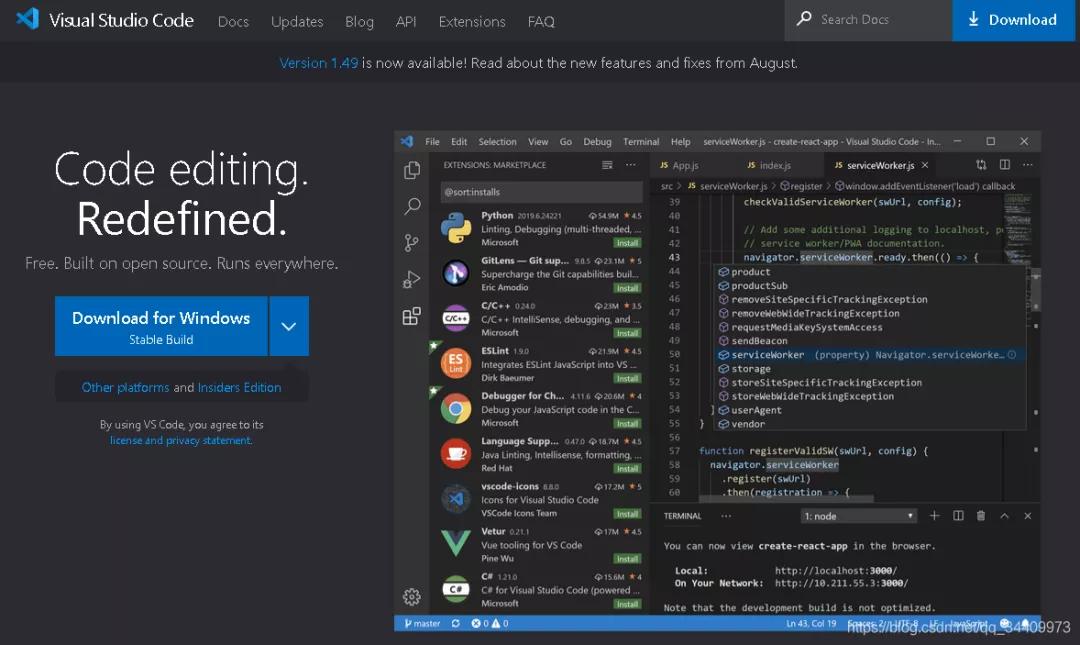Add a new terminal with plus icon
The width and height of the screenshot is (1080, 645).
click(x=934, y=515)
